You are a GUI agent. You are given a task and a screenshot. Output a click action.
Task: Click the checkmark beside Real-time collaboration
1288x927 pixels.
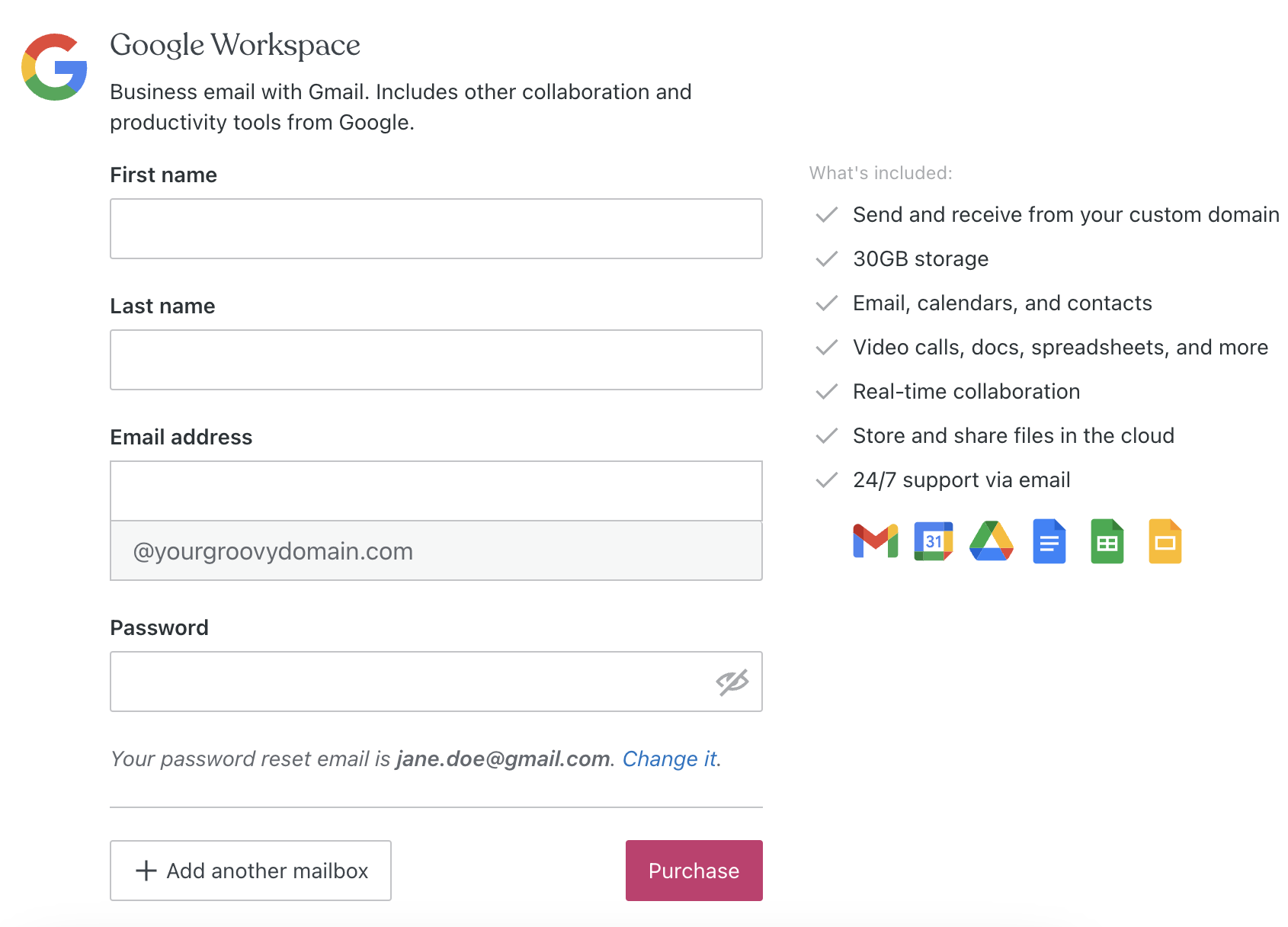click(826, 391)
